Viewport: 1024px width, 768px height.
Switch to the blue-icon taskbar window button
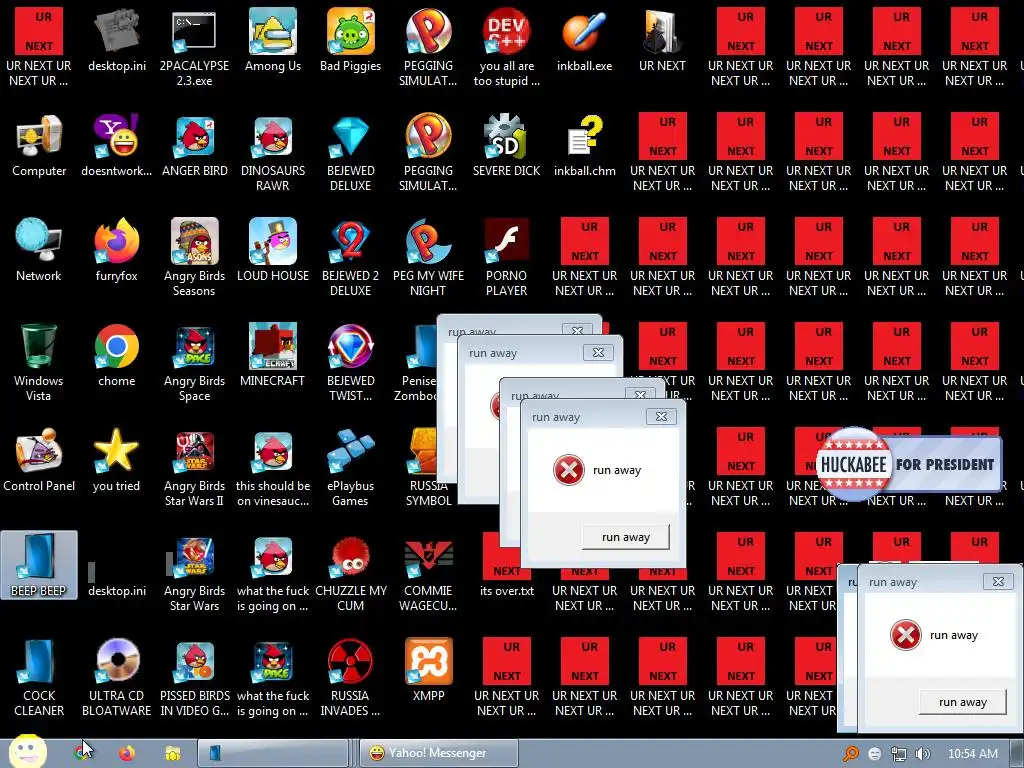(x=273, y=753)
